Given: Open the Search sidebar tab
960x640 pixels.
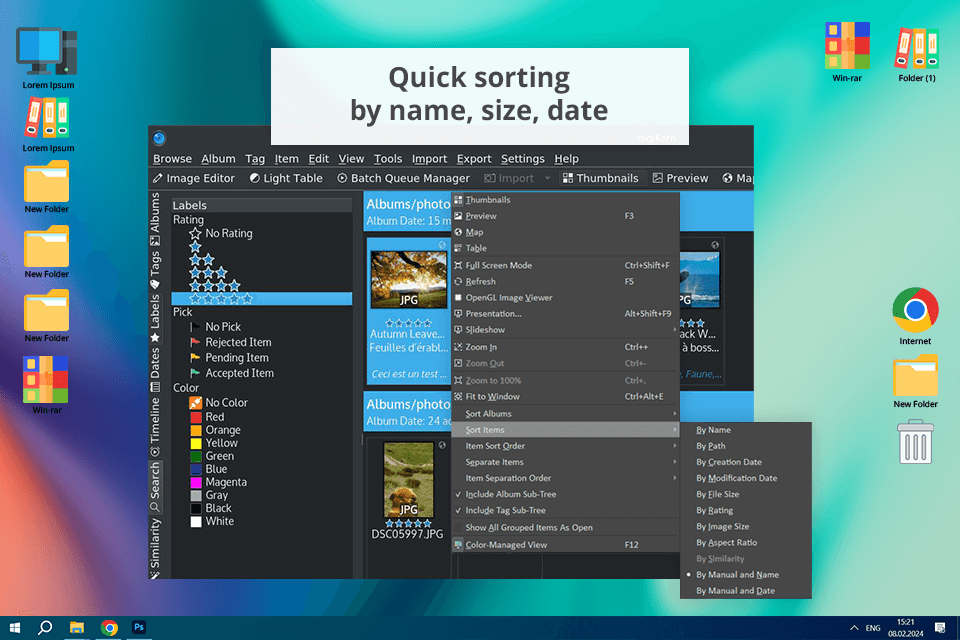Looking at the screenshot, I should point(155,486).
